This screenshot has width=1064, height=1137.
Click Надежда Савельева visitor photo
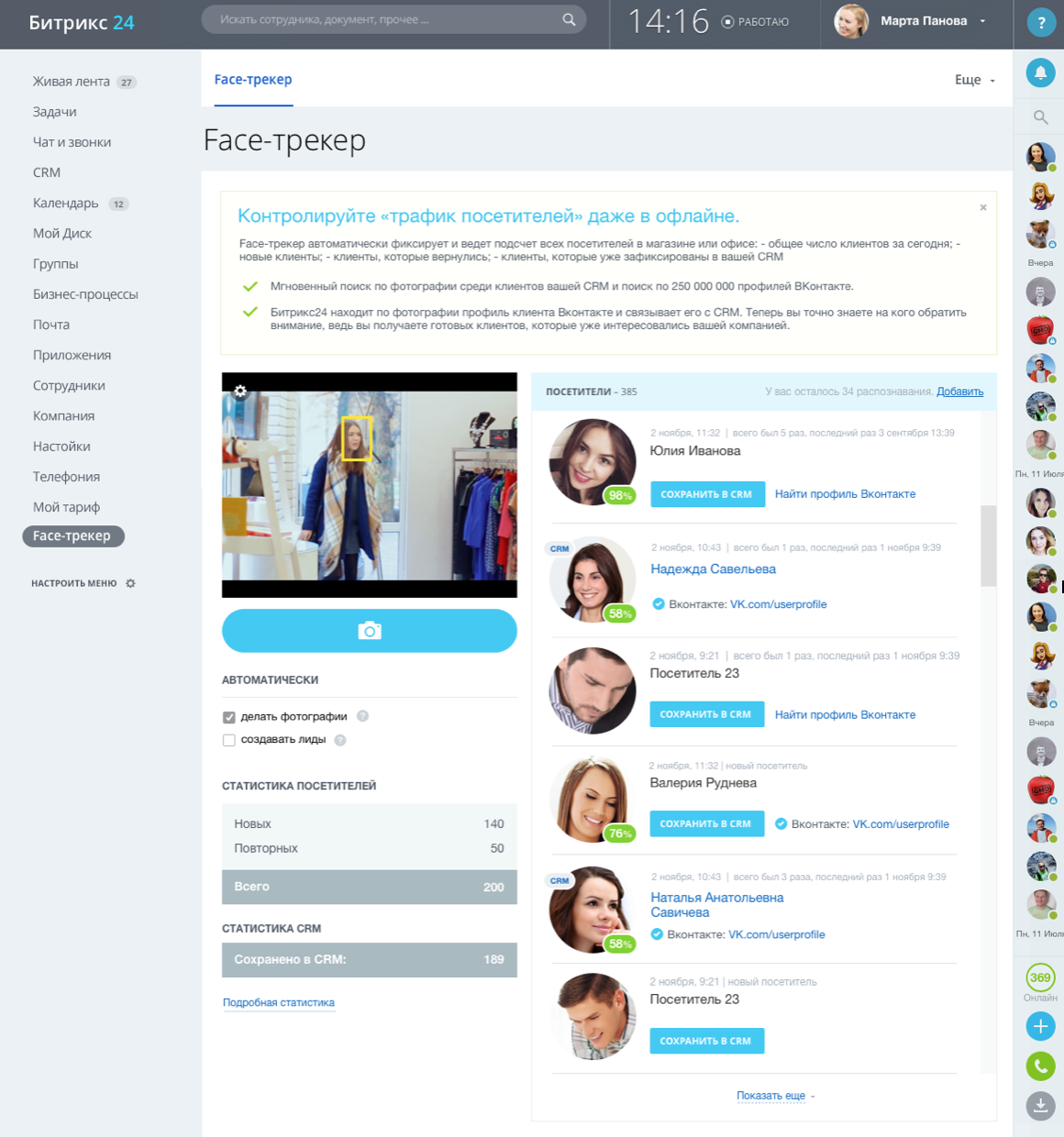pos(593,580)
